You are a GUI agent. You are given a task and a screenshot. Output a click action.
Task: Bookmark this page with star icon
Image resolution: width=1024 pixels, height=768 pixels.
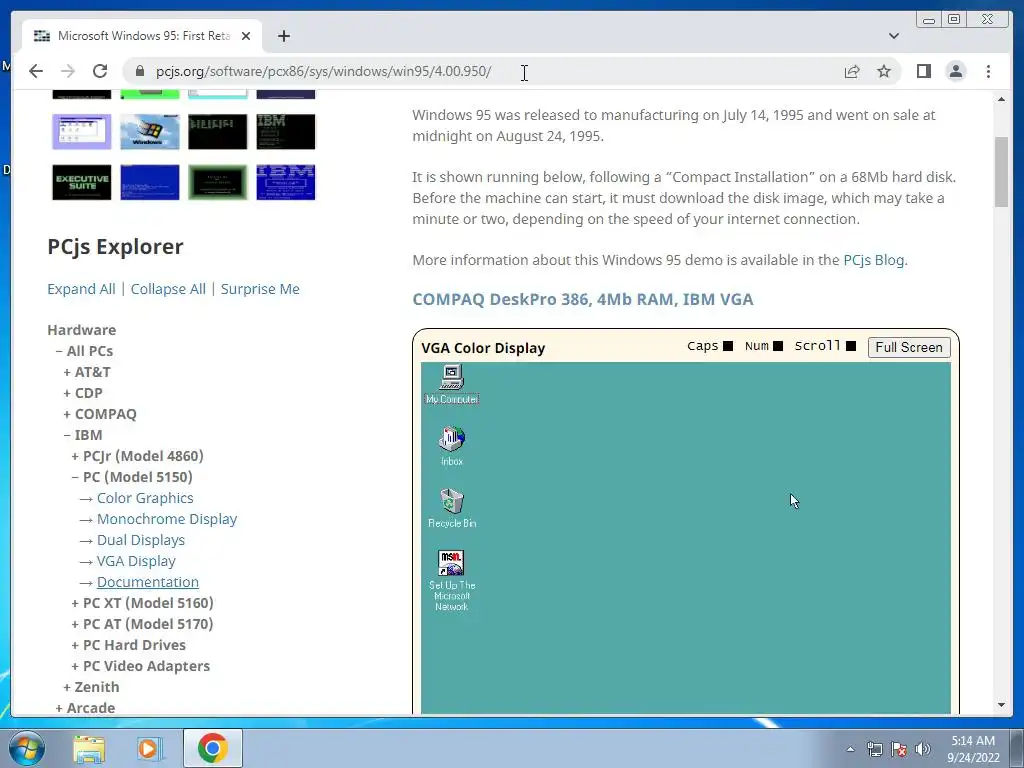point(884,71)
